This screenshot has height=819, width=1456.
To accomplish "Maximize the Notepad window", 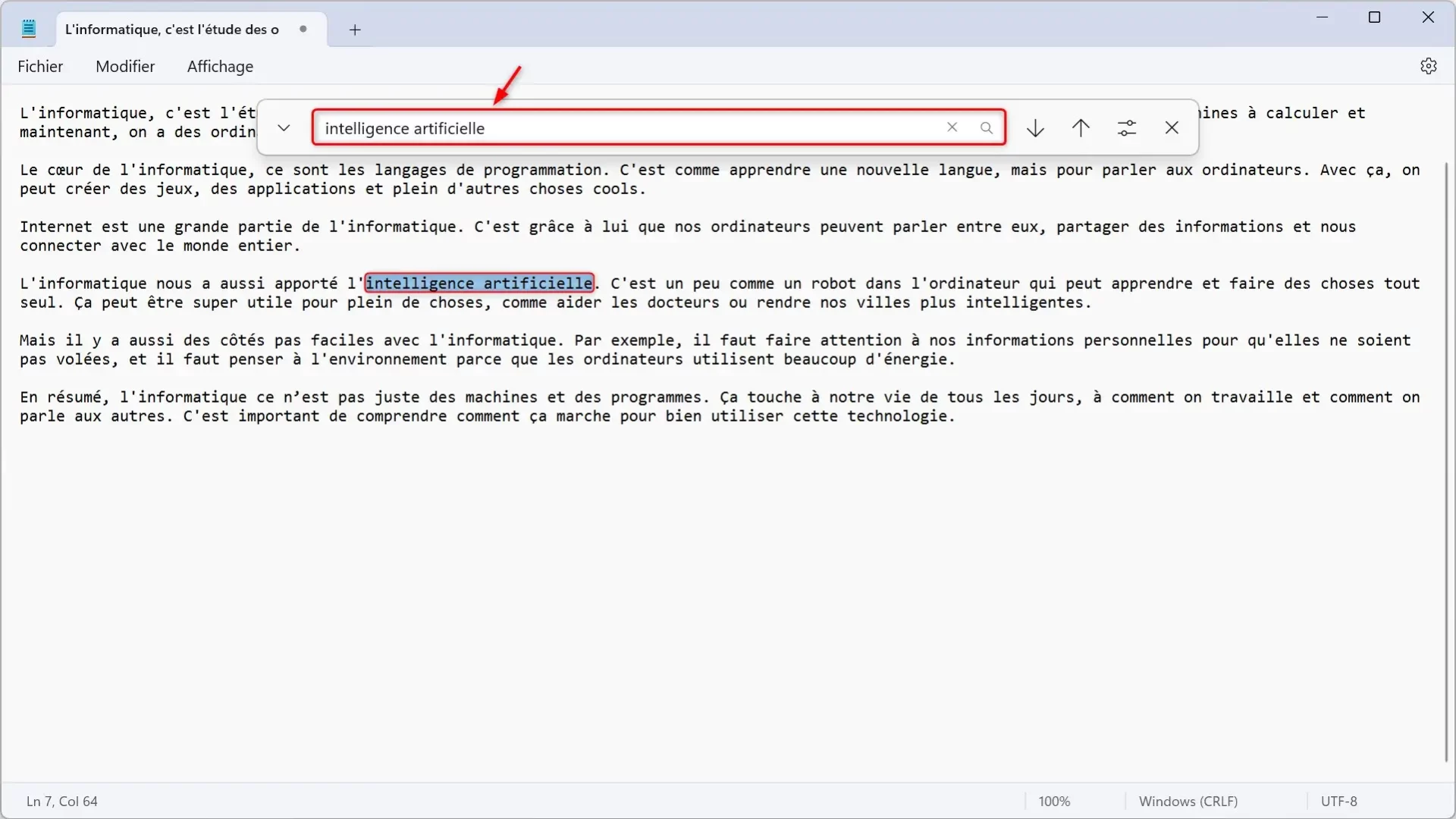I will [x=1374, y=17].
